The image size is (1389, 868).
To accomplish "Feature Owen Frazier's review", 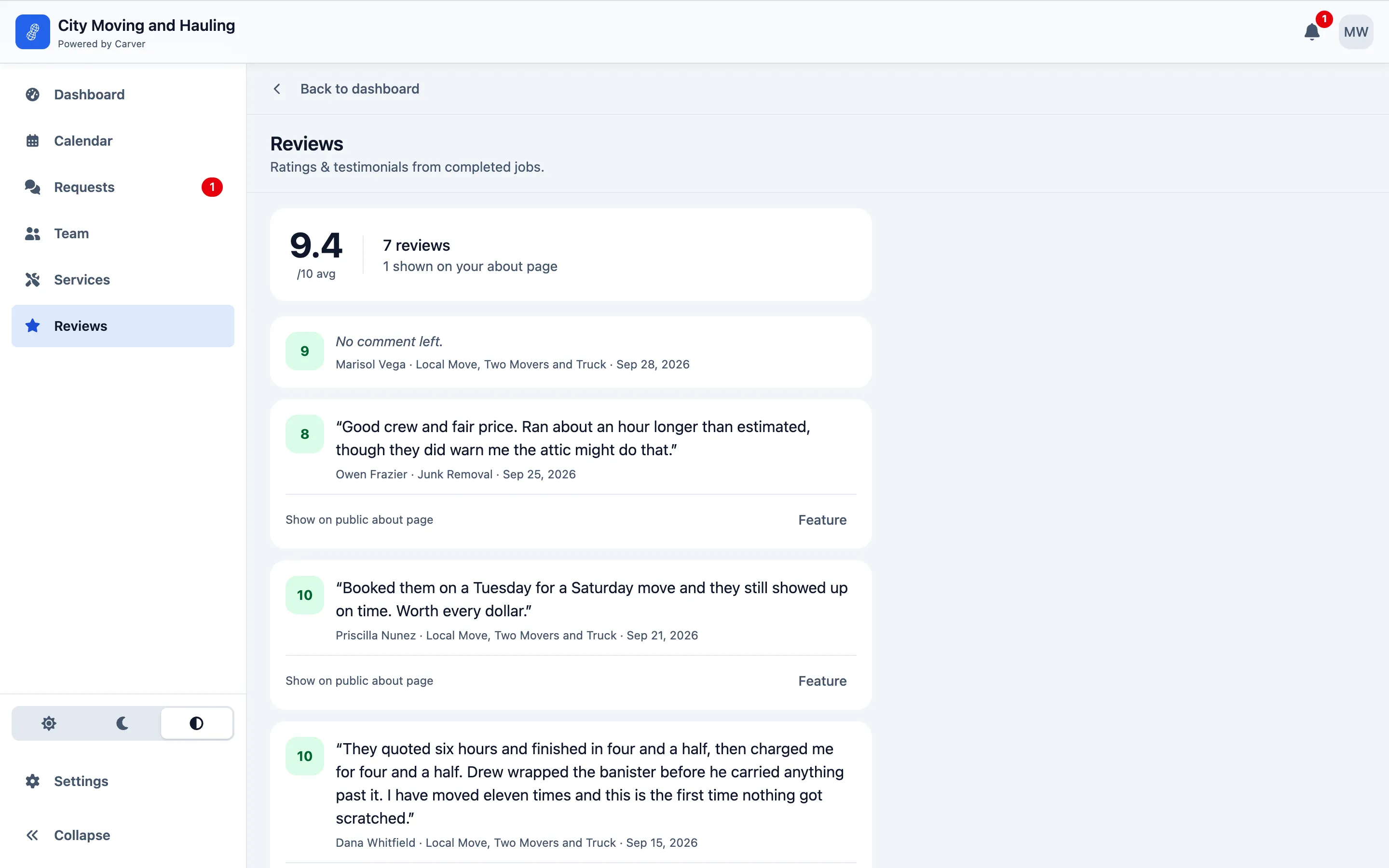I will (822, 520).
